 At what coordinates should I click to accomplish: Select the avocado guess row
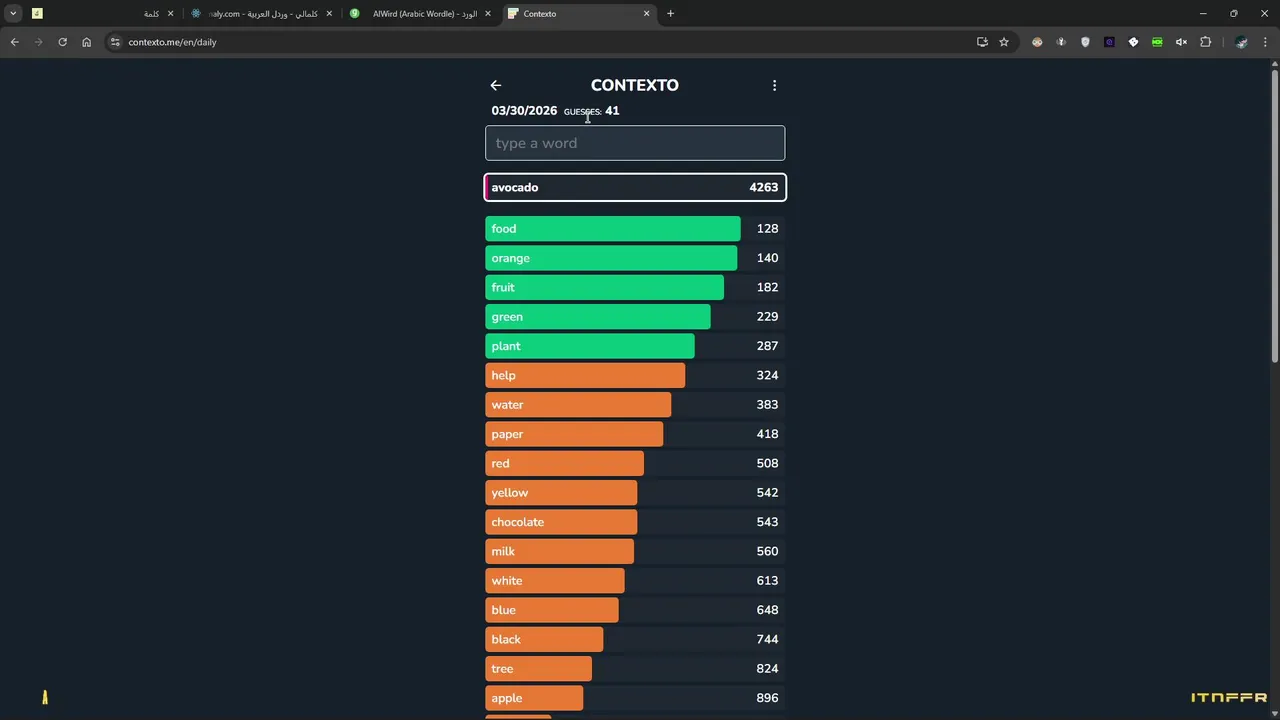point(635,187)
